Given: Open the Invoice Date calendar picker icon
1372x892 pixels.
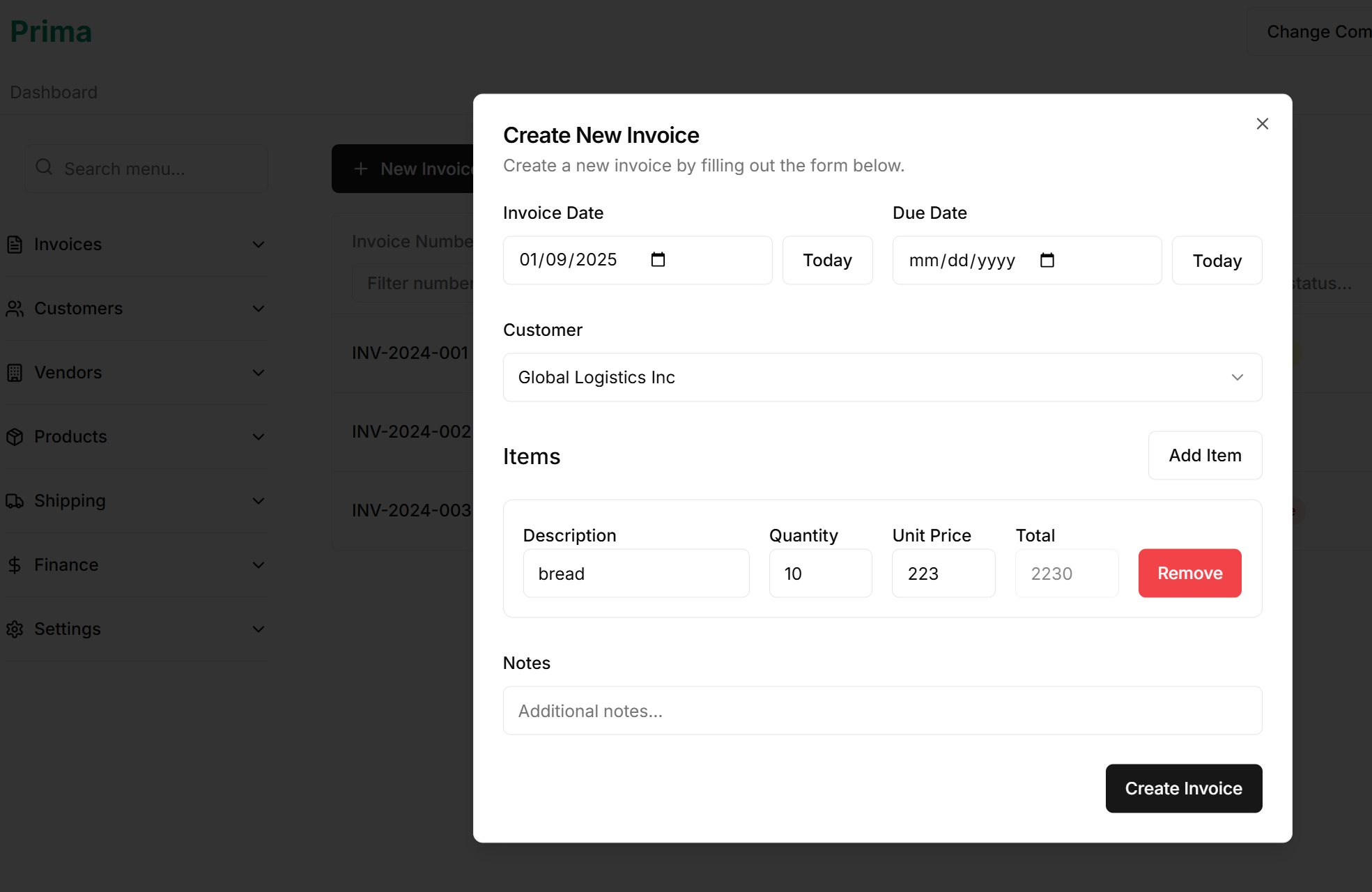Looking at the screenshot, I should 658,260.
